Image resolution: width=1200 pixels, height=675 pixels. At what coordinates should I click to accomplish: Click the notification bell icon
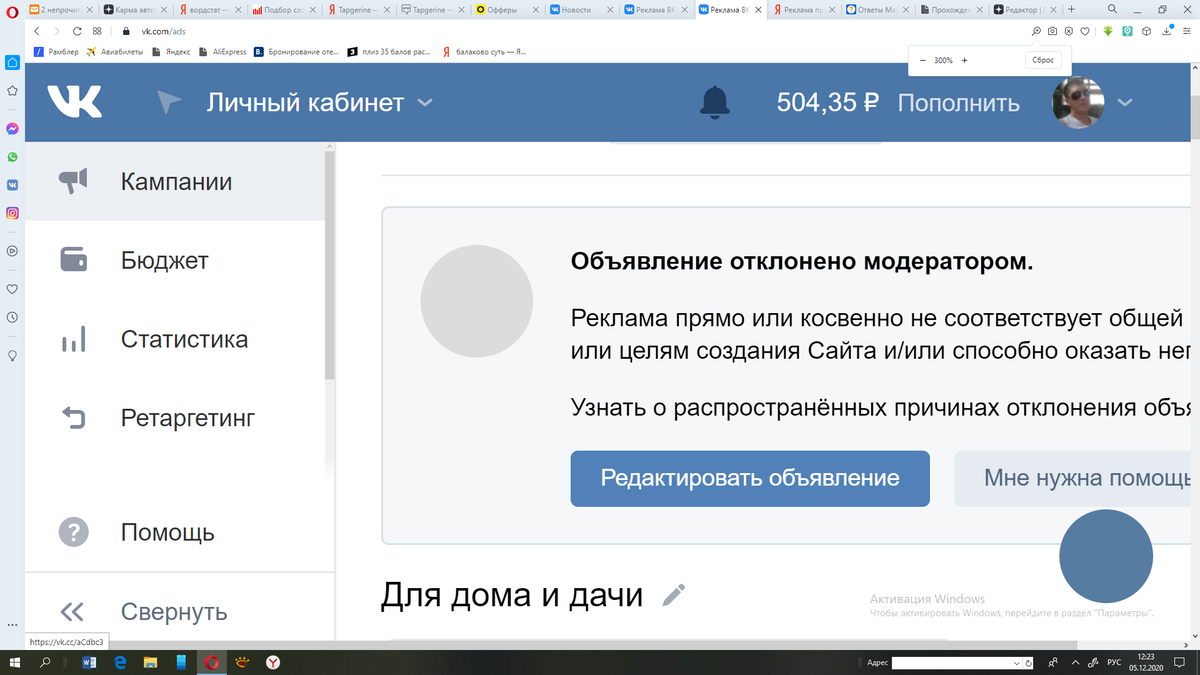(x=714, y=102)
